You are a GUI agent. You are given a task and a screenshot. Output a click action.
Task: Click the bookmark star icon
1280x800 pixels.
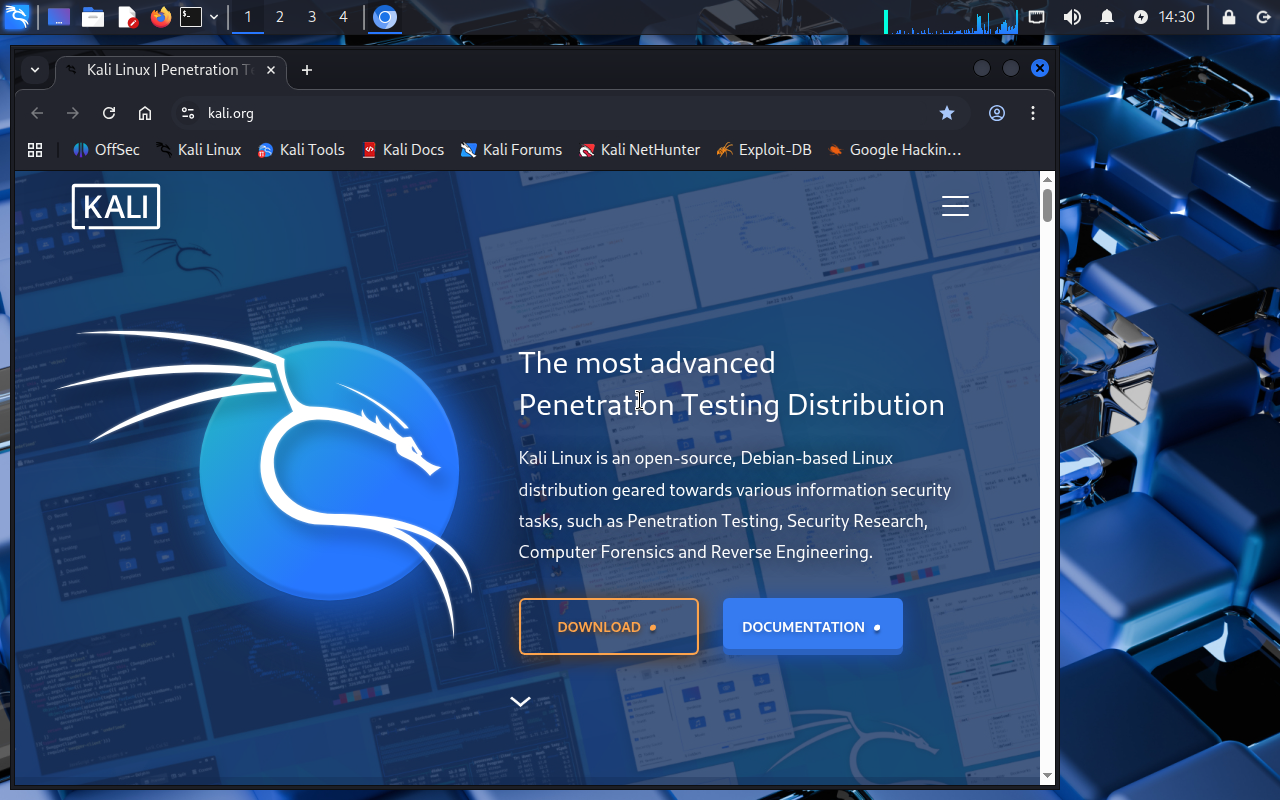tap(947, 113)
